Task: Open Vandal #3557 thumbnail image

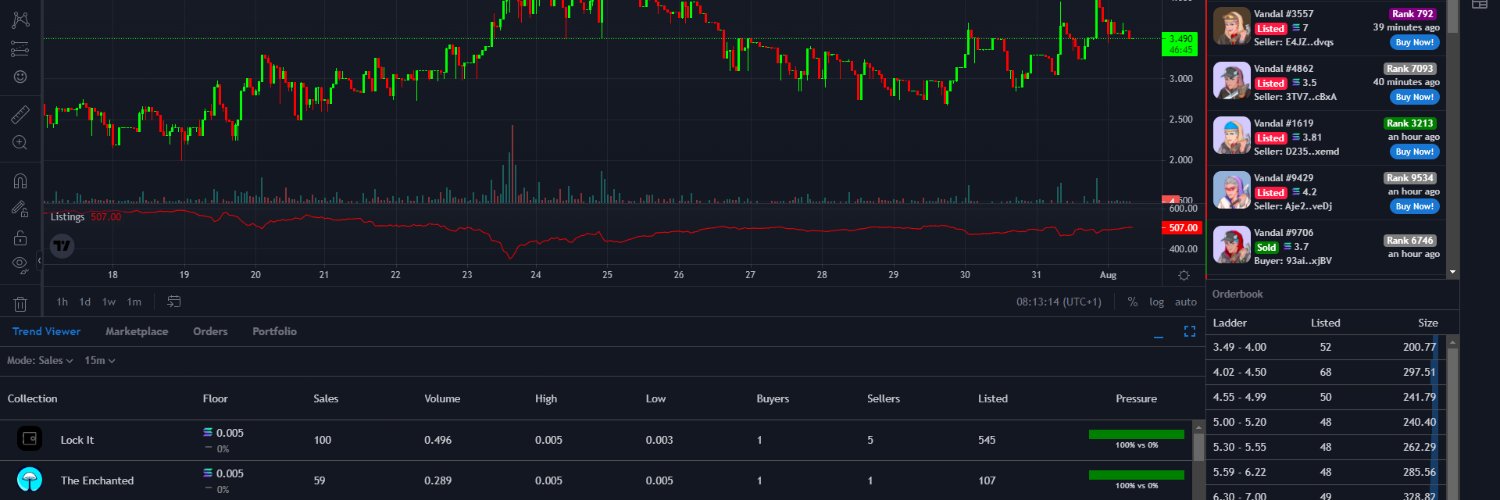Action: click(x=1231, y=27)
